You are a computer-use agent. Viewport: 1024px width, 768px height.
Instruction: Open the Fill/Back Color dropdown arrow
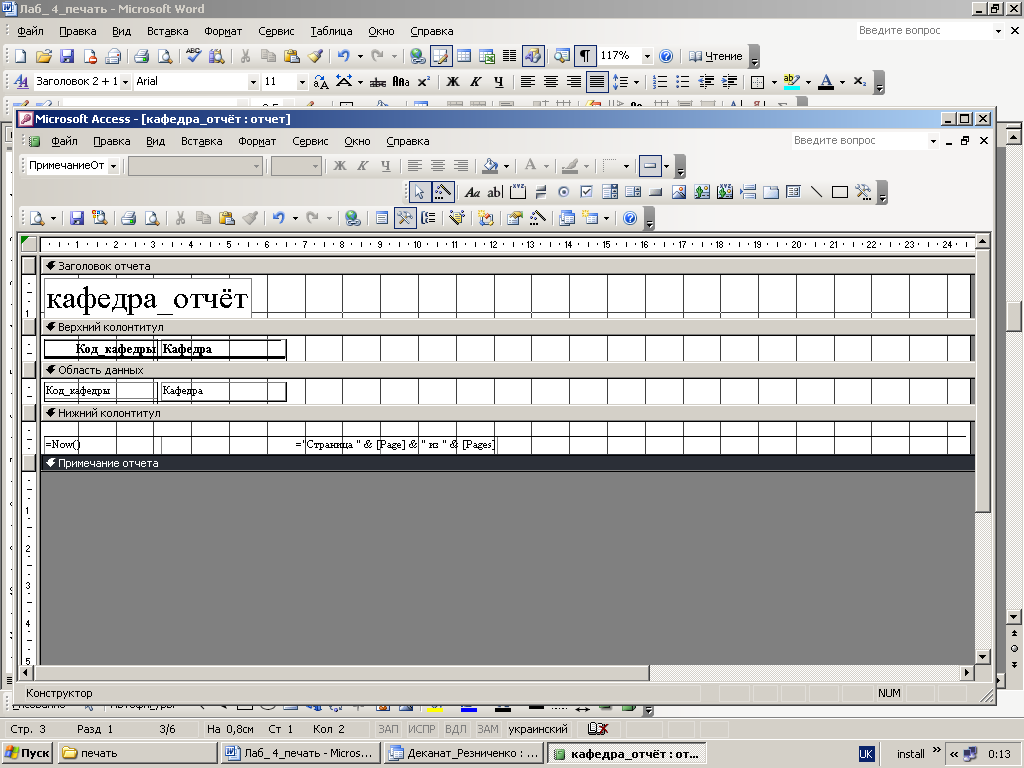click(506, 166)
